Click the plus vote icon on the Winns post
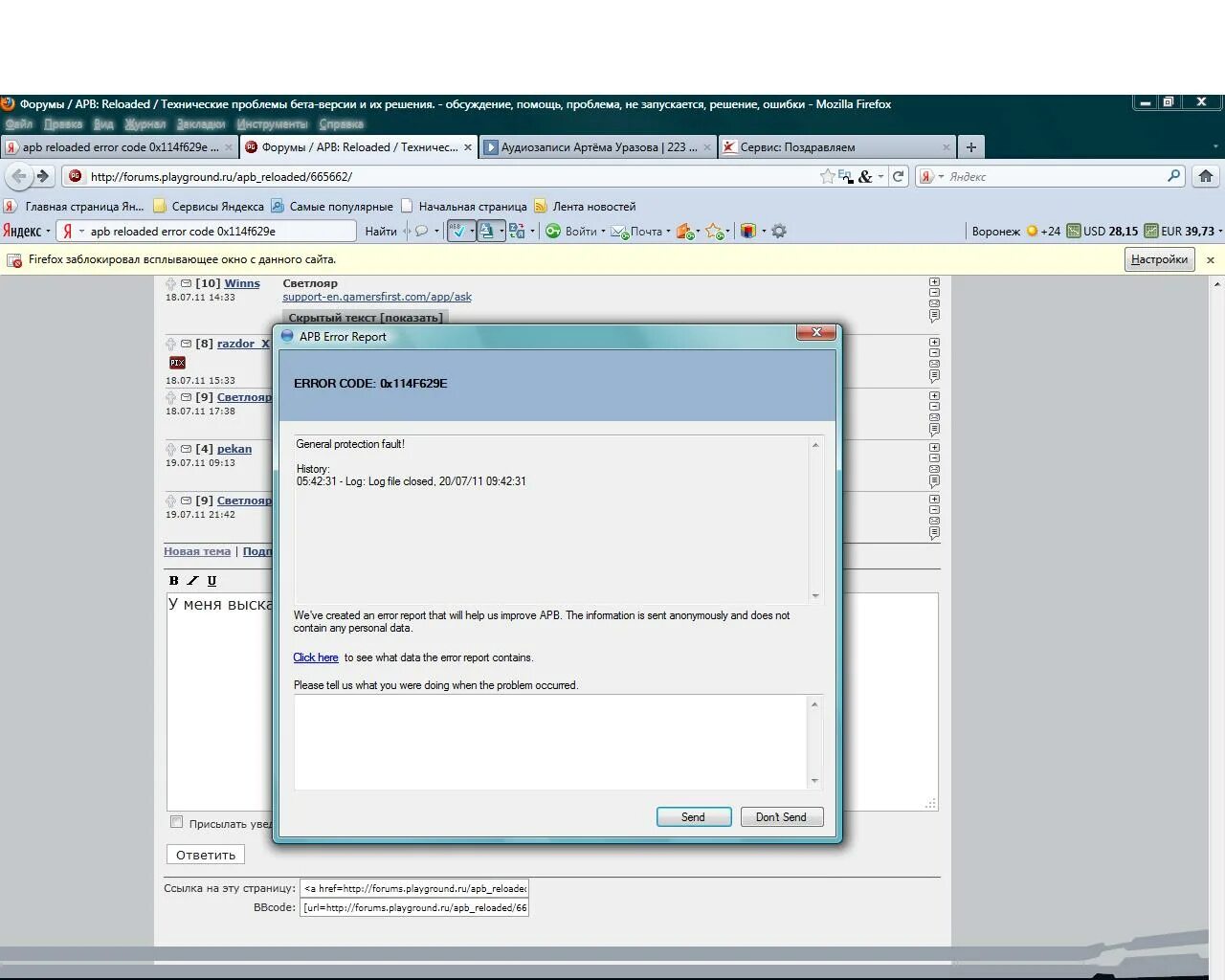The image size is (1225, 980). (x=934, y=282)
